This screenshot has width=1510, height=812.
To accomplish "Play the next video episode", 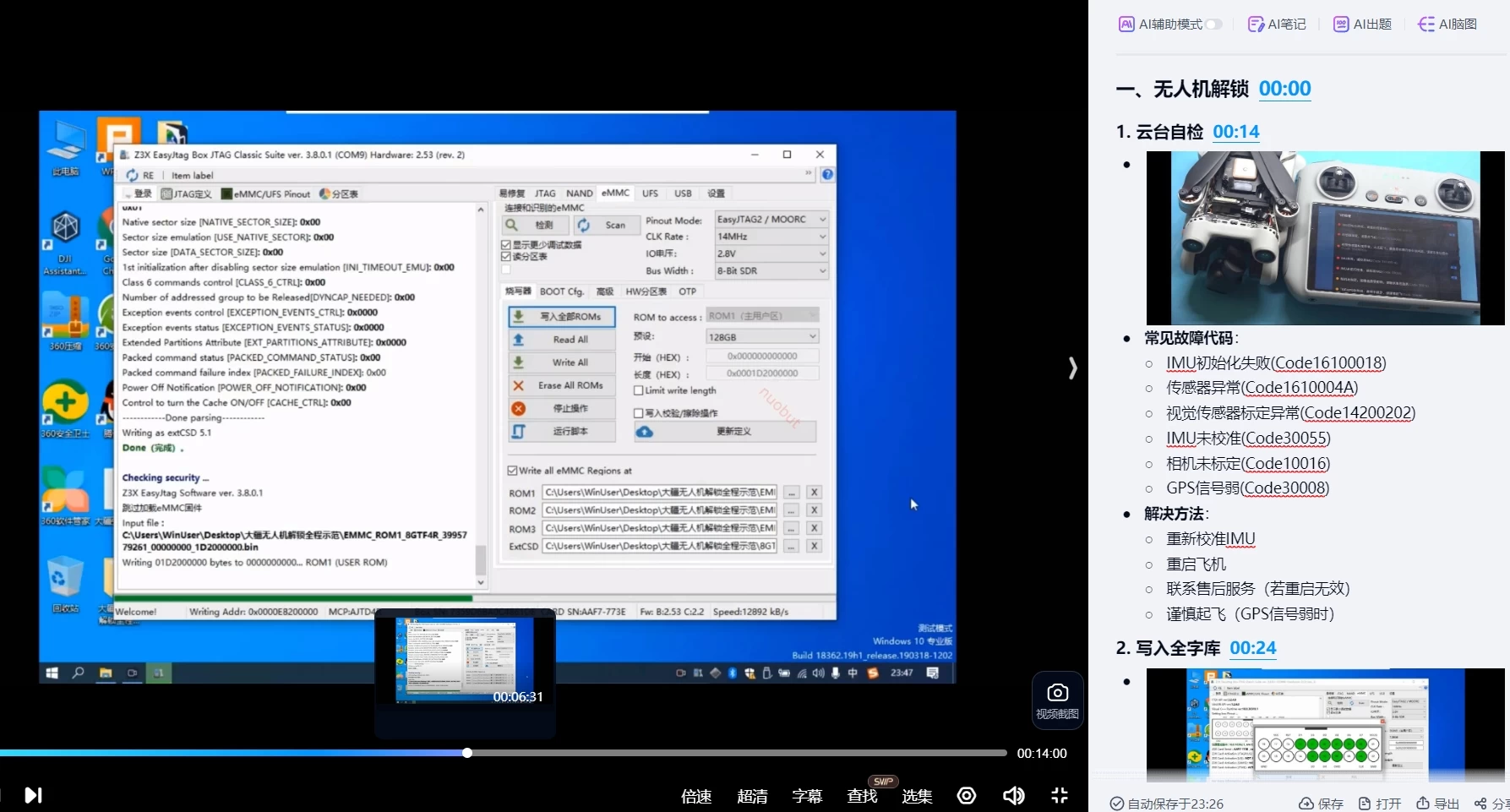I will [33, 795].
